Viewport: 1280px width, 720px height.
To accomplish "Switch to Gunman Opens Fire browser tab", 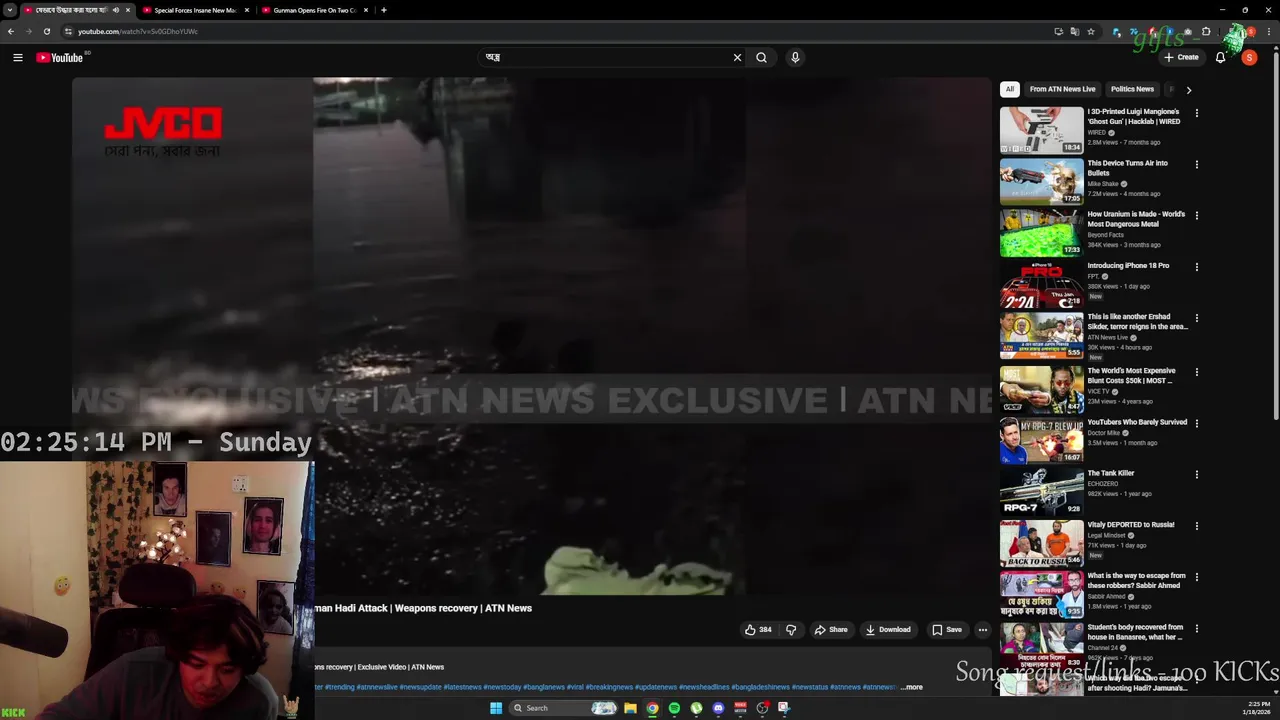I will (314, 10).
